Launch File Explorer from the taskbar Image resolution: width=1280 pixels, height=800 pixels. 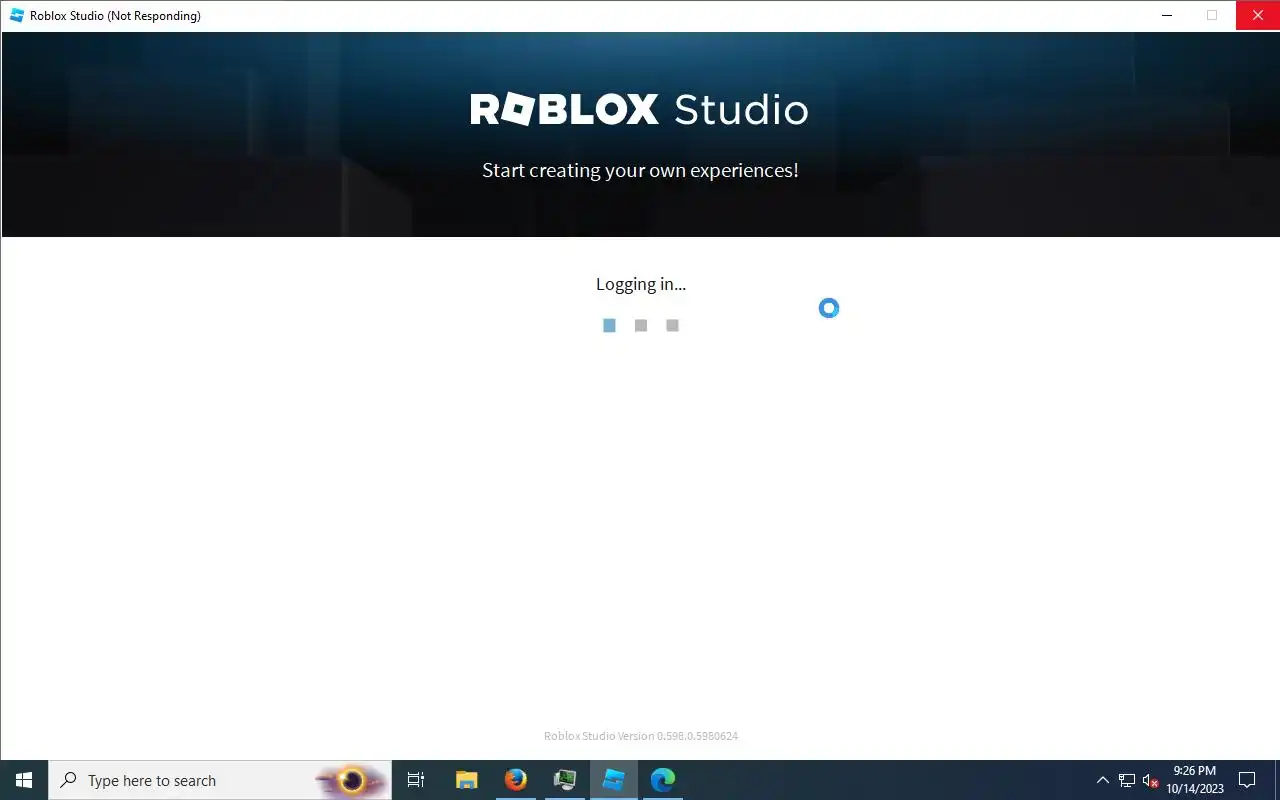point(466,780)
